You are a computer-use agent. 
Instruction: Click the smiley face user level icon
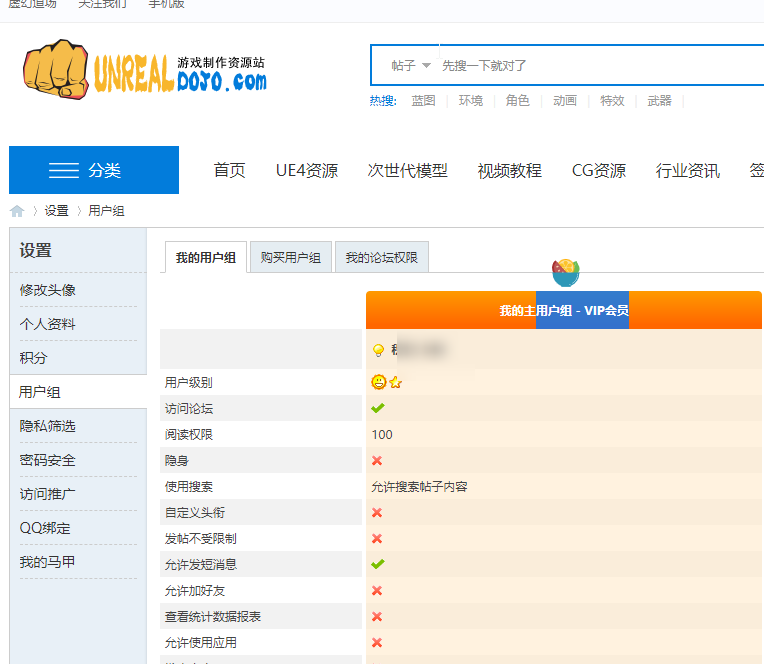click(379, 382)
